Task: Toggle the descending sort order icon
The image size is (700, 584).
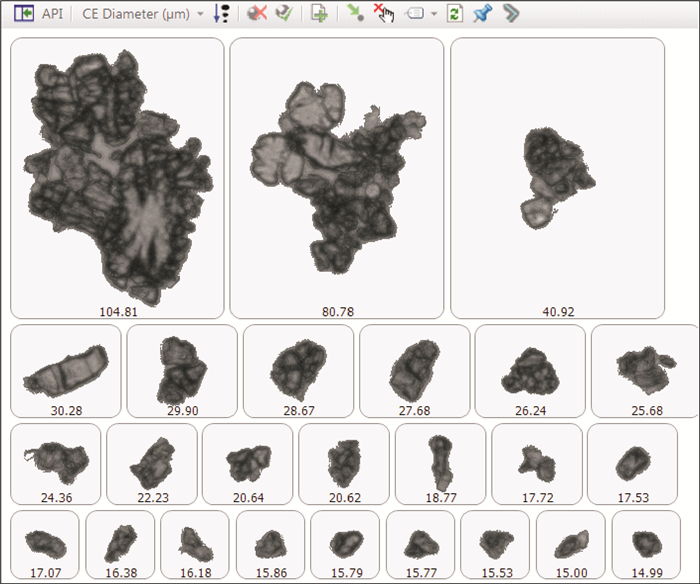Action: point(222,15)
